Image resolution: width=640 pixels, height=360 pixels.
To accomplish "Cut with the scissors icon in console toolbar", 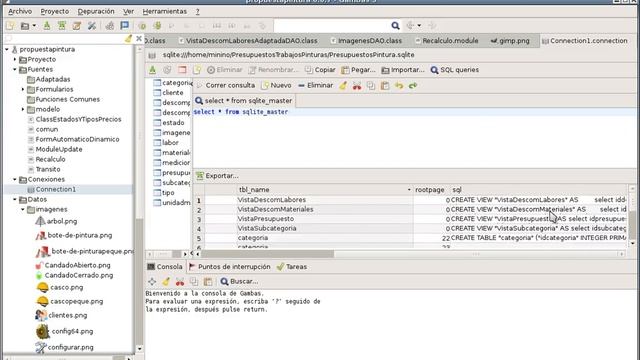I will tap(180, 282).
